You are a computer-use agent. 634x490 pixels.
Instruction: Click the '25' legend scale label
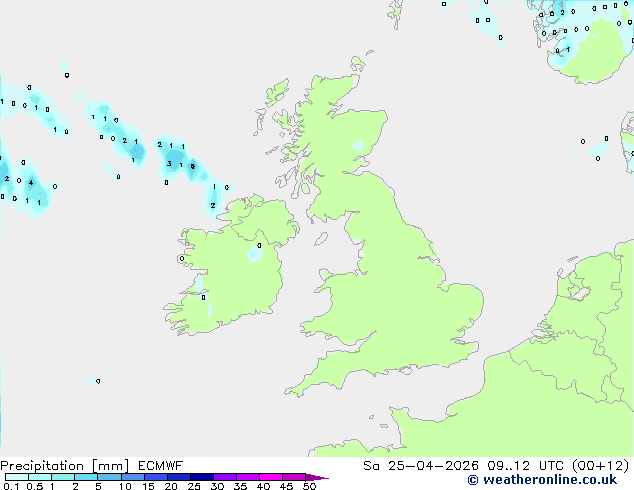point(194,486)
